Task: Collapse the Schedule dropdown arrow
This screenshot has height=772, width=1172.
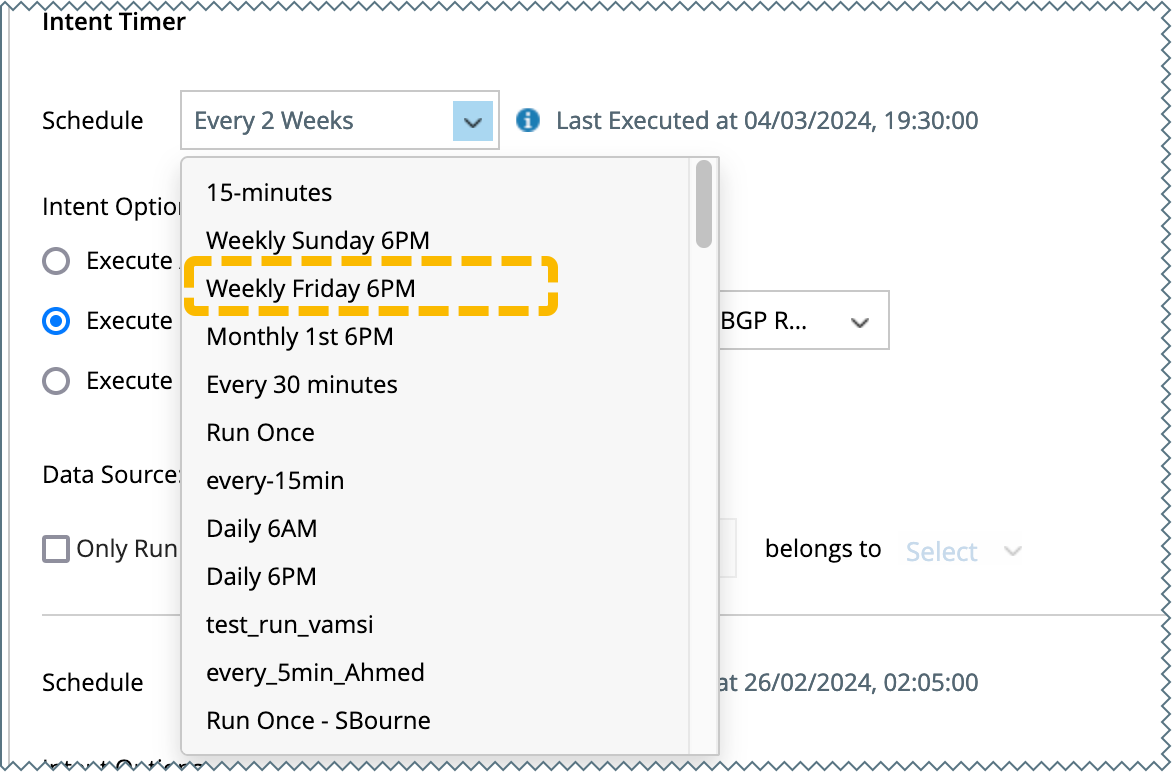Action: [472, 121]
